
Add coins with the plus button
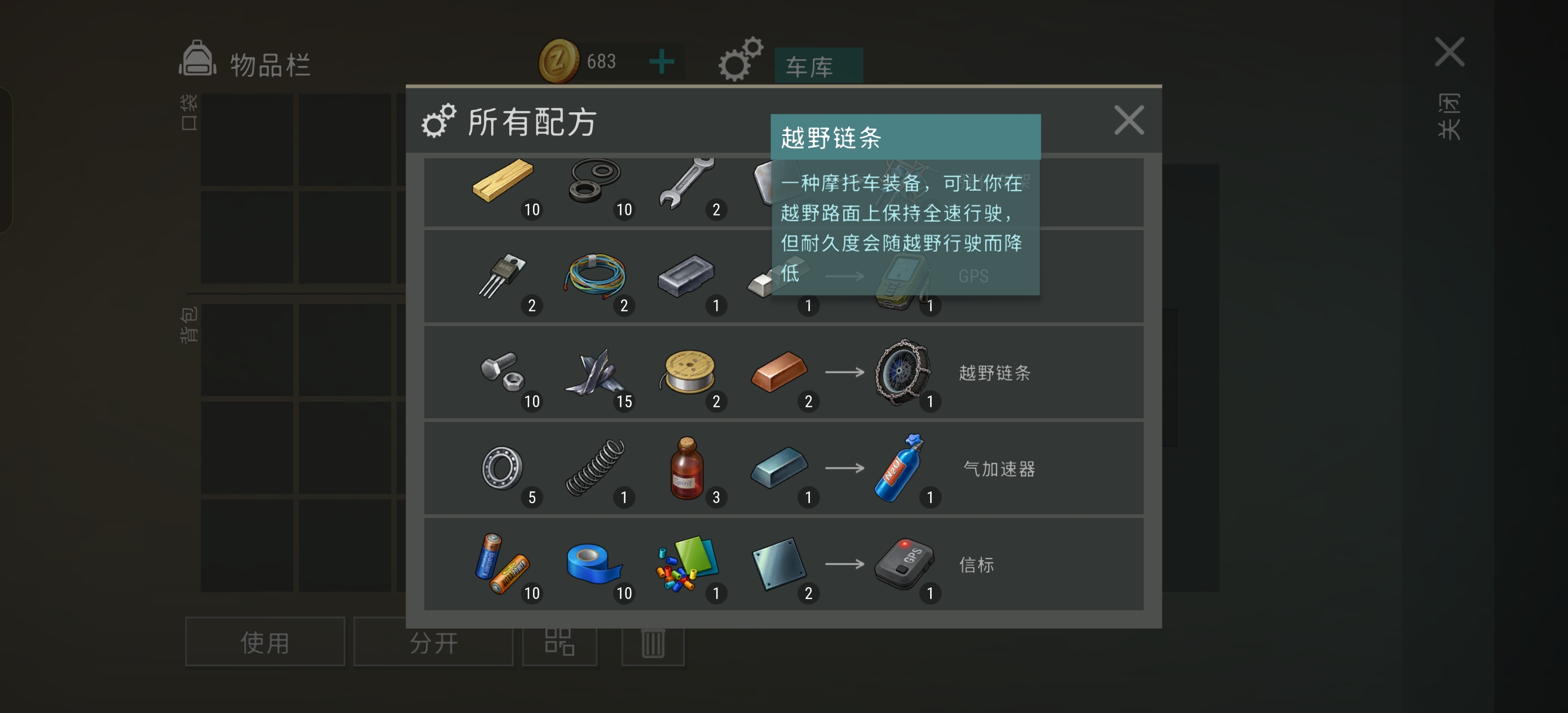pyautogui.click(x=662, y=61)
